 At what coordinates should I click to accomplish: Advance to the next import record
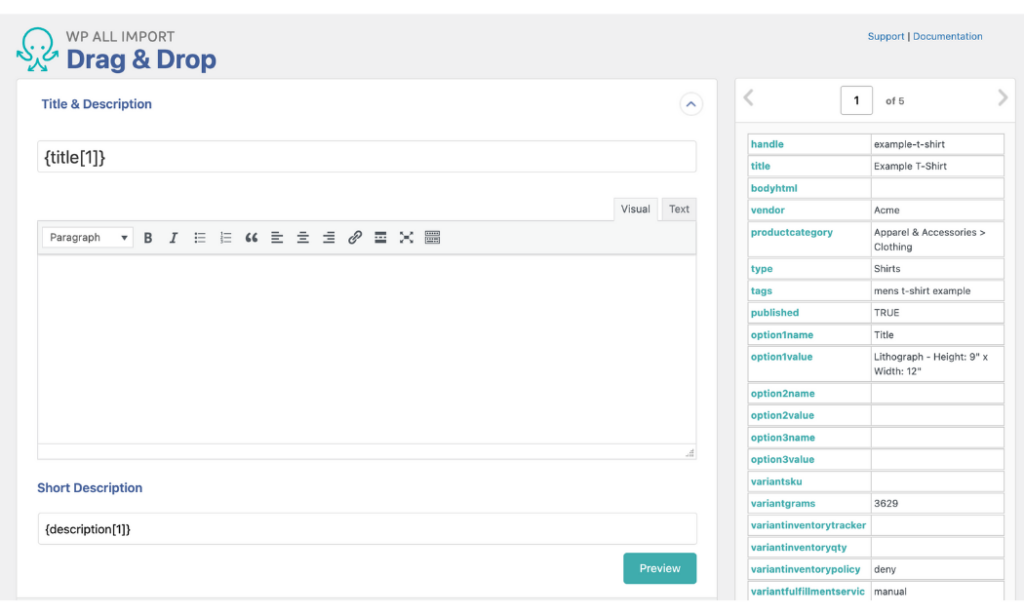pos(1002,97)
